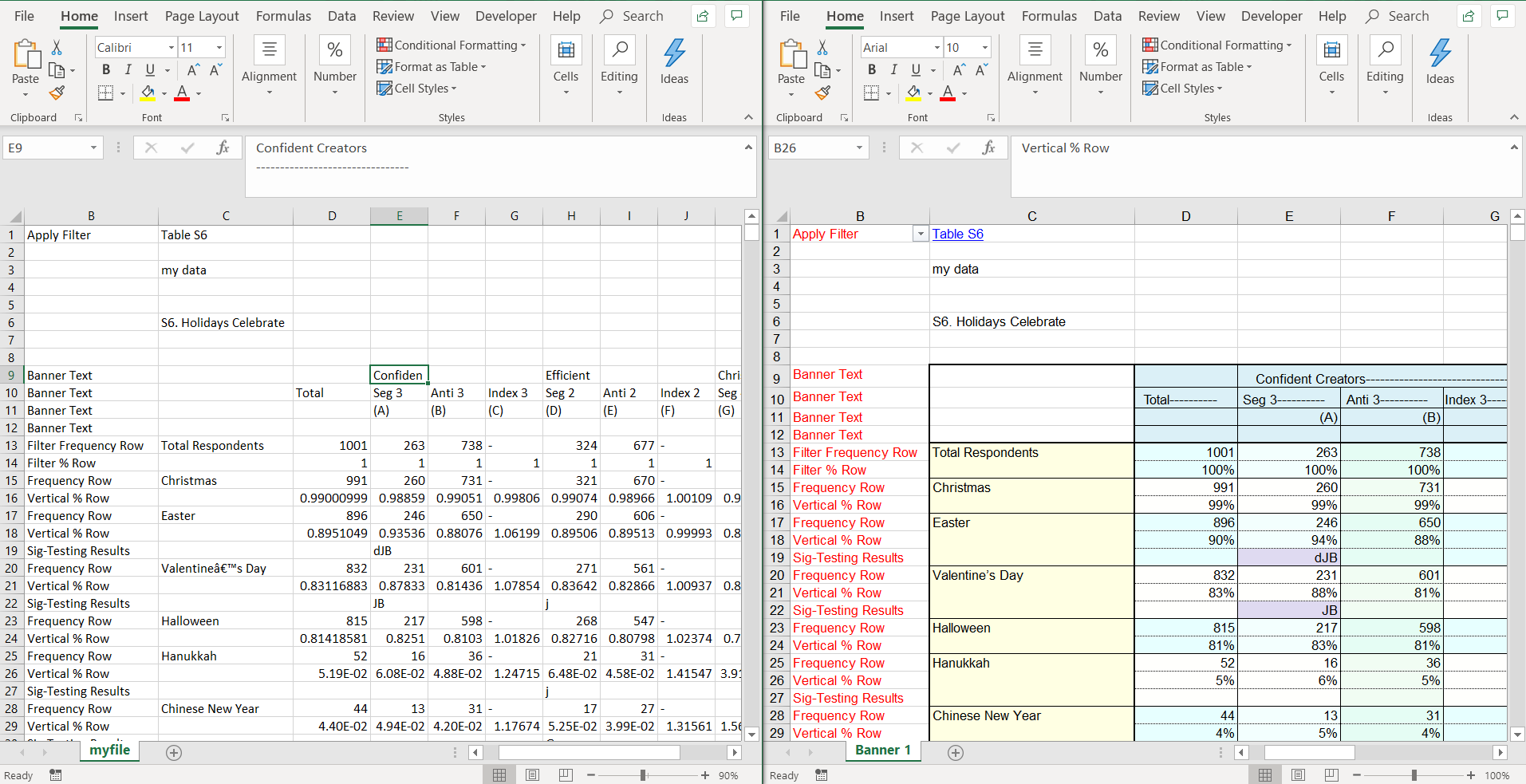The height and width of the screenshot is (784, 1526).
Task: Open Formulas tab in right window
Action: click(1049, 16)
